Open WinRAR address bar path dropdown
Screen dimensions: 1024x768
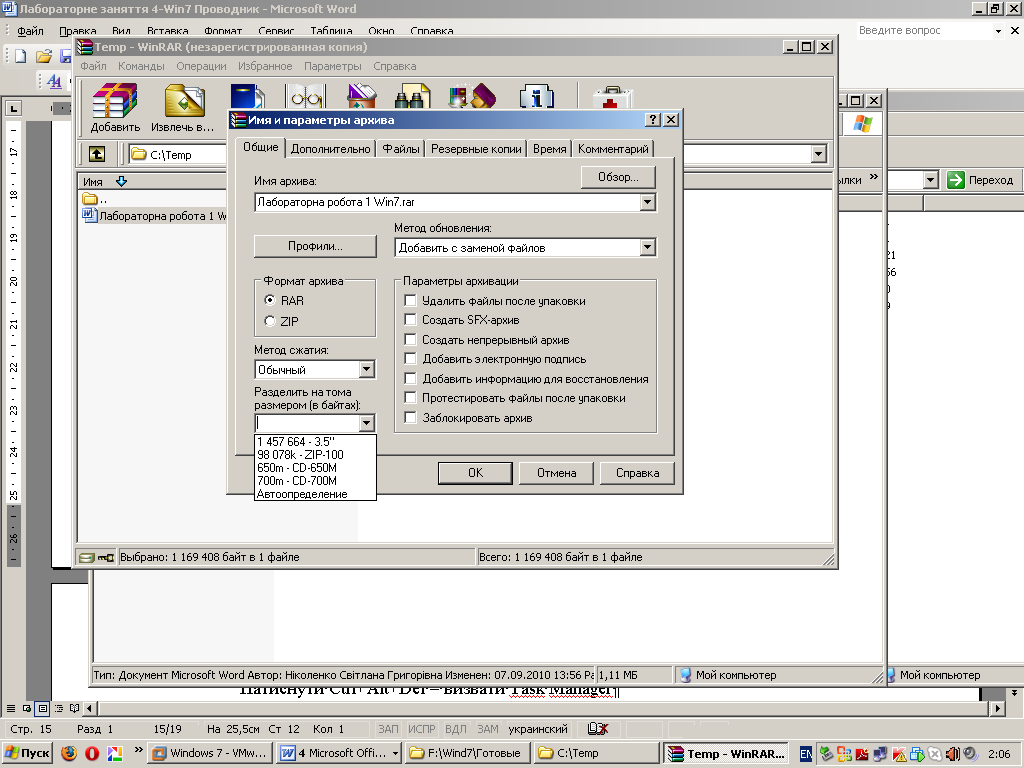coord(818,154)
